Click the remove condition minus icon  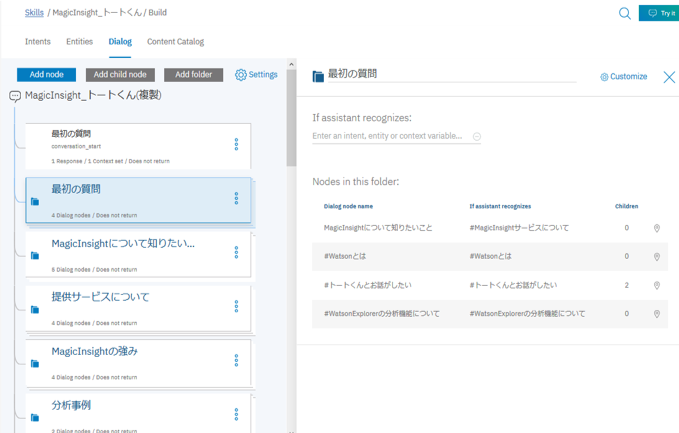477,136
